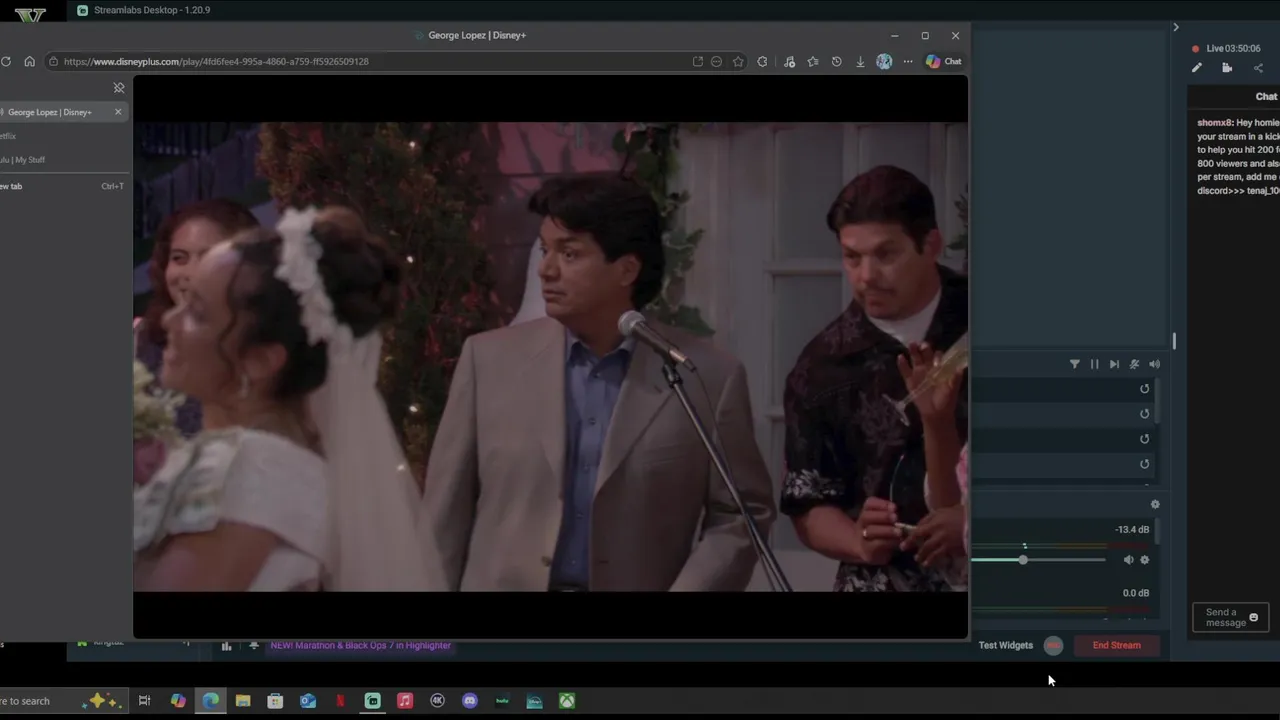Open audio source settings gear
Image resolution: width=1280 pixels, height=720 pixels.
[x=1145, y=560]
